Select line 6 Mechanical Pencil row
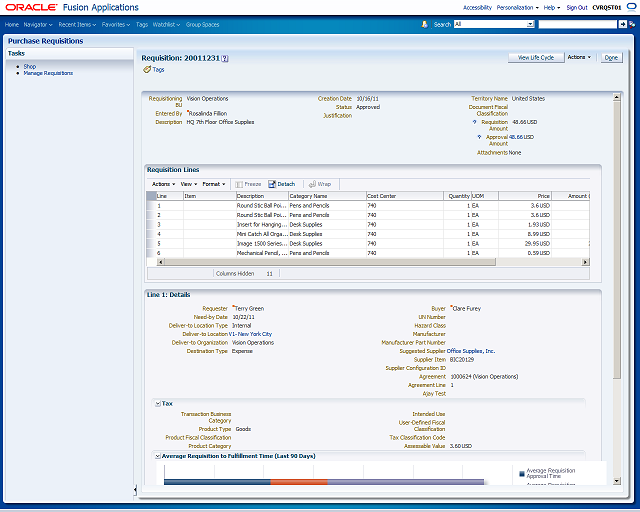The width and height of the screenshot is (640, 512). point(368,253)
